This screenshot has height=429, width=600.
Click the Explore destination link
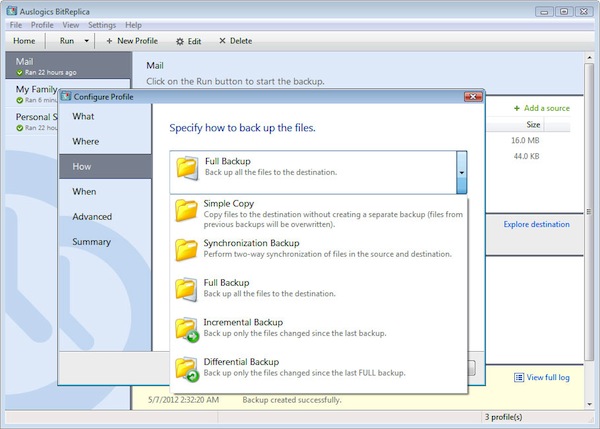click(536, 224)
